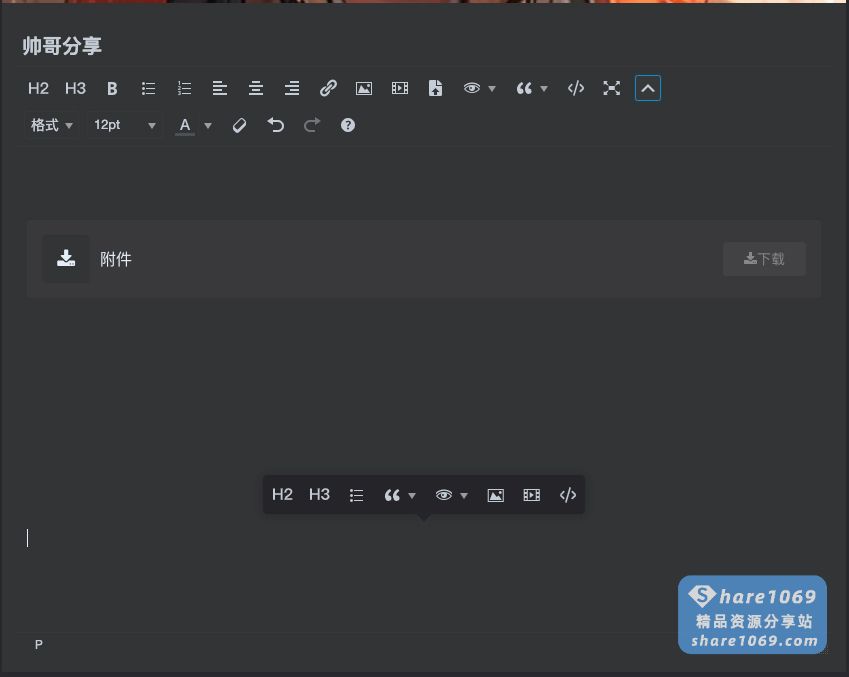Insert an image using the toolbar icon
This screenshot has width=849, height=677.
click(x=363, y=88)
